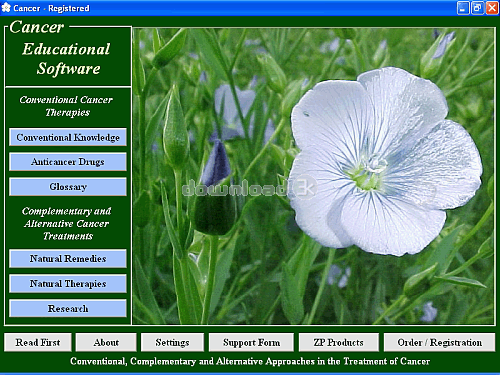500x375 pixels.
Task: Click the flower app icon in title bar
Action: pyautogui.click(x=6, y=8)
